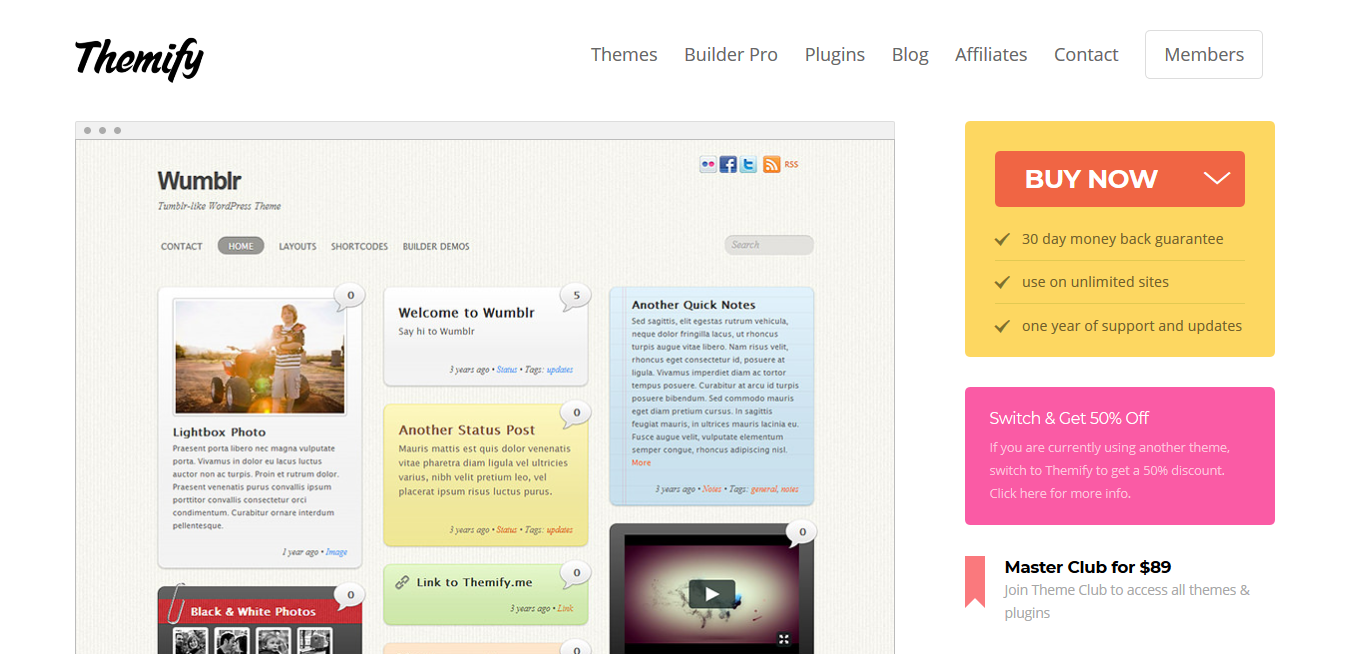The image size is (1349, 654).
Task: Click the BUY NOW button
Action: pos(1120,179)
